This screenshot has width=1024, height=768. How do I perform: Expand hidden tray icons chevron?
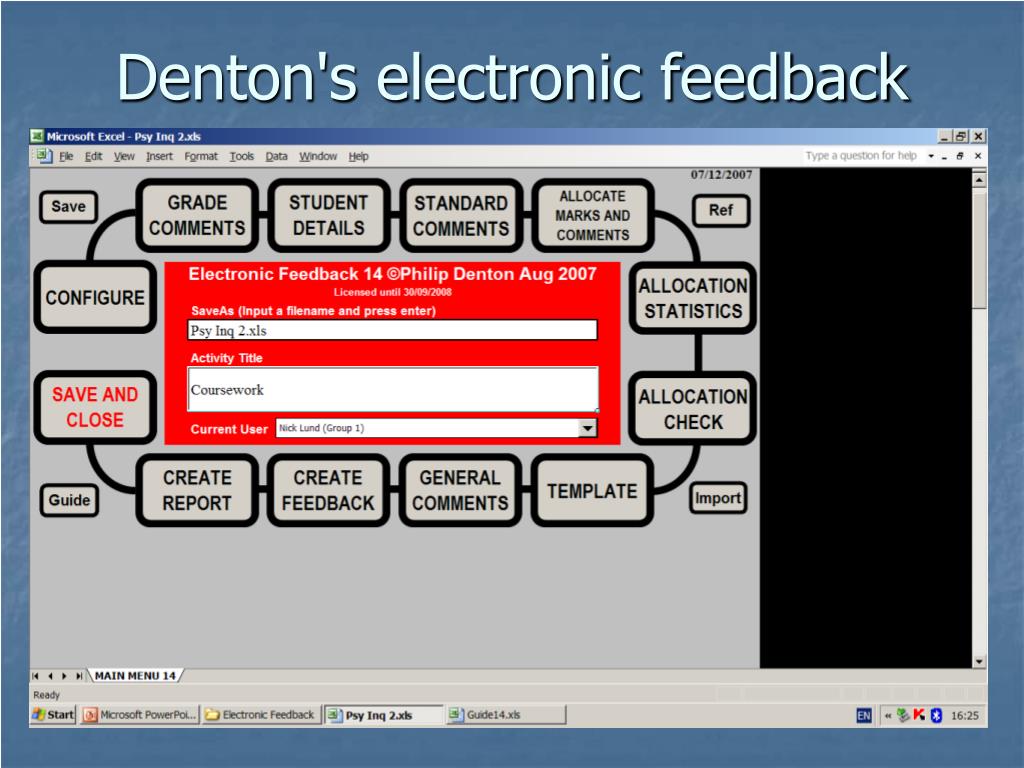point(888,716)
